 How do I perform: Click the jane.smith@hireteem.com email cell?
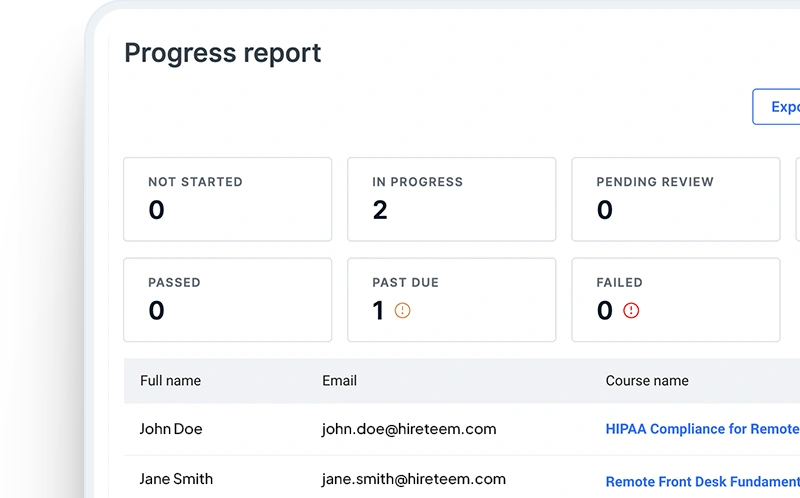pos(413,479)
